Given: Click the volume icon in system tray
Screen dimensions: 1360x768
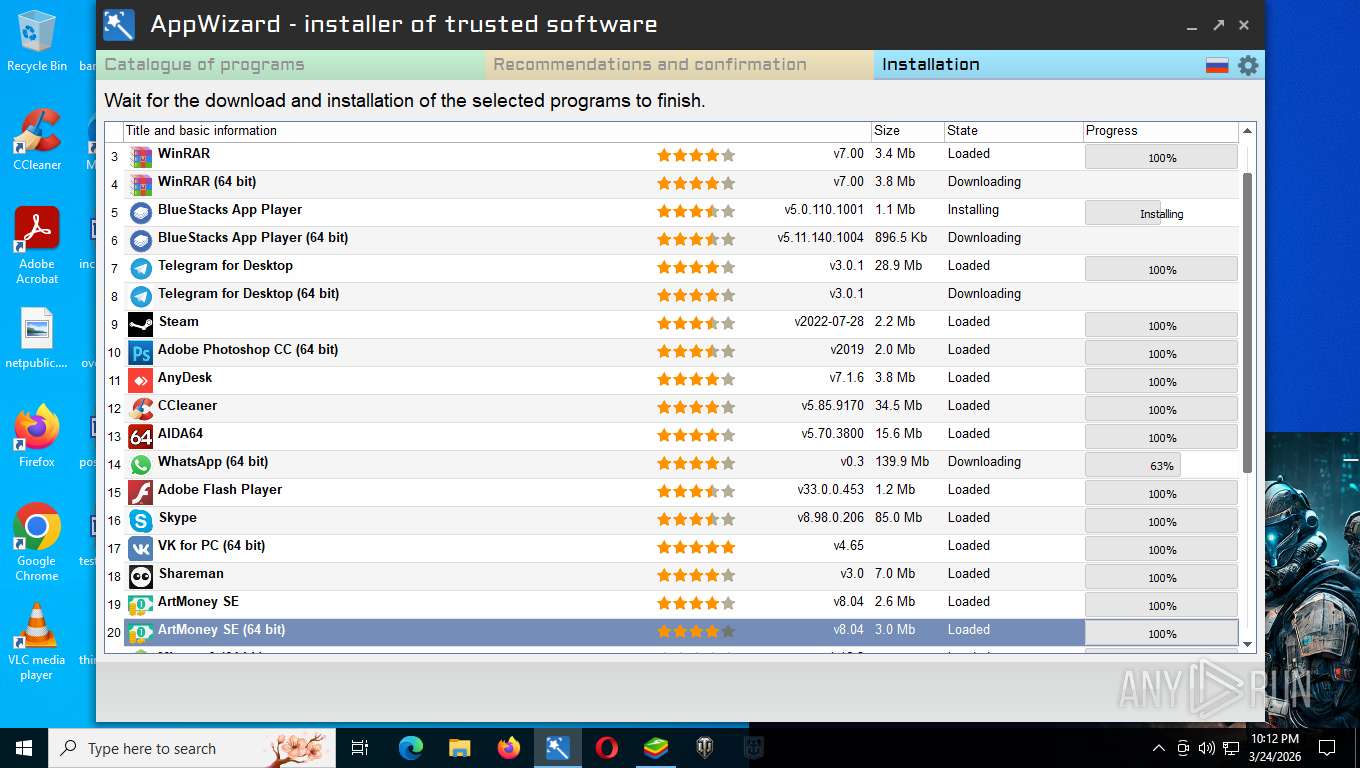Looking at the screenshot, I should (1206, 748).
